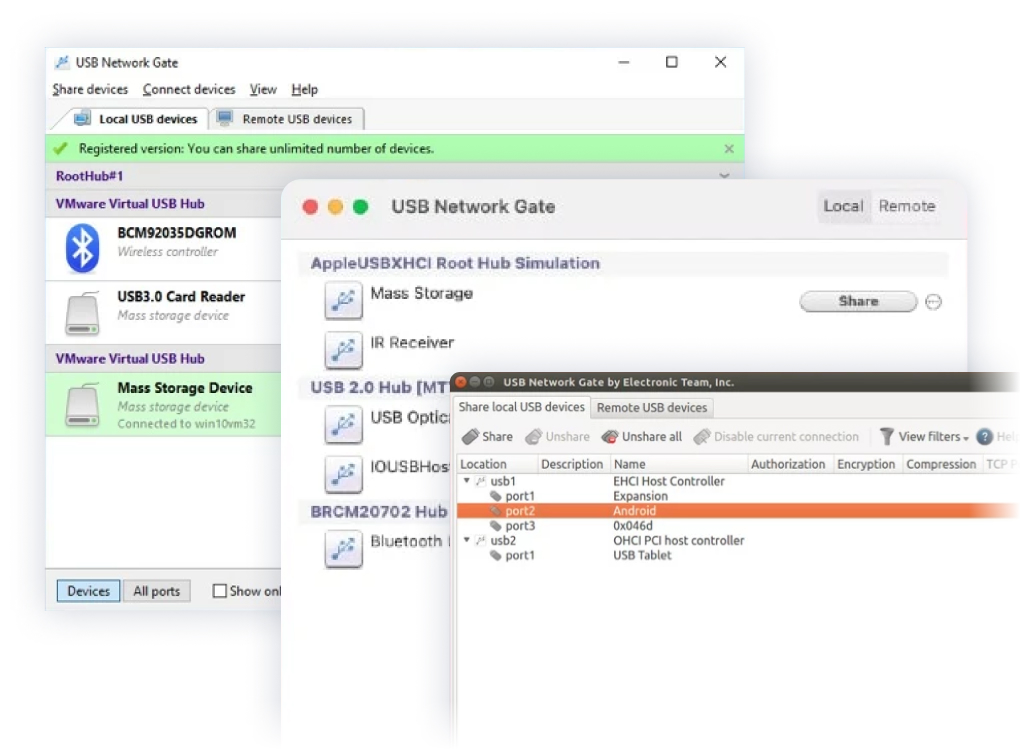Screen dimensions: 1020x750
Task: Click the All ports button
Action: (156, 591)
